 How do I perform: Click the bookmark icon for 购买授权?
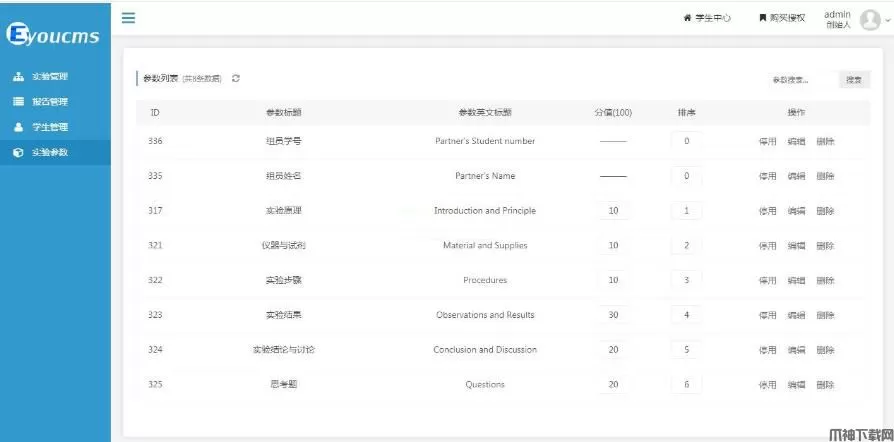click(763, 18)
